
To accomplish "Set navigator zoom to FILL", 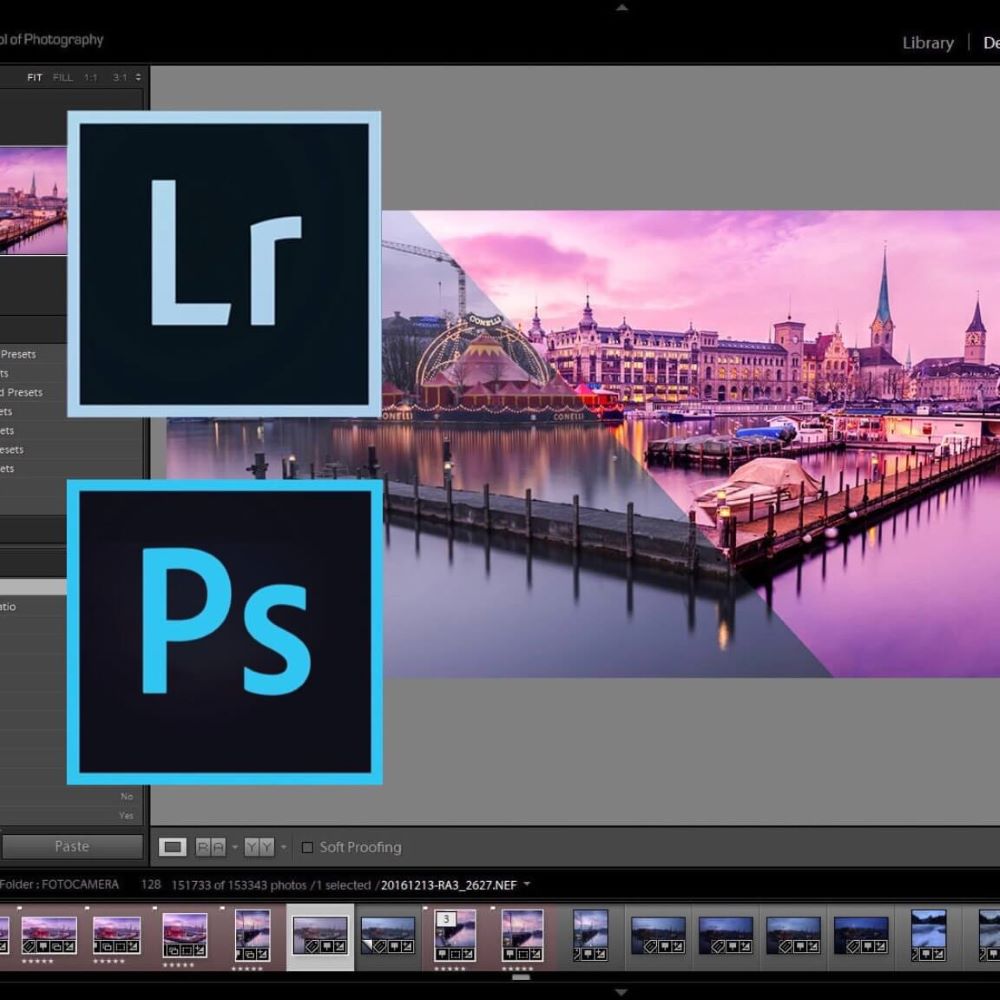I will point(62,77).
